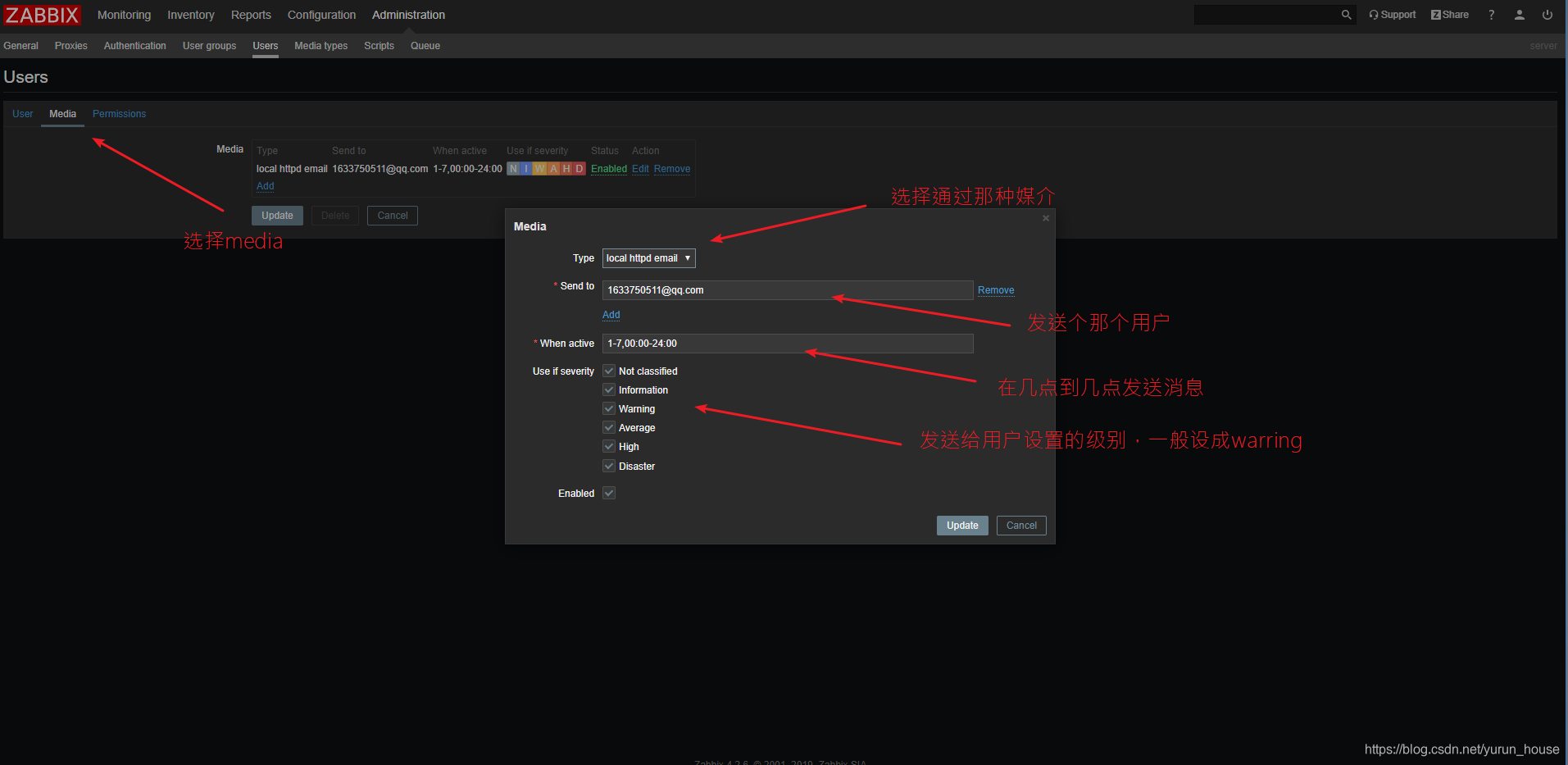The image size is (1568, 765).
Task: Open Support via headset icon
Action: click(1391, 14)
